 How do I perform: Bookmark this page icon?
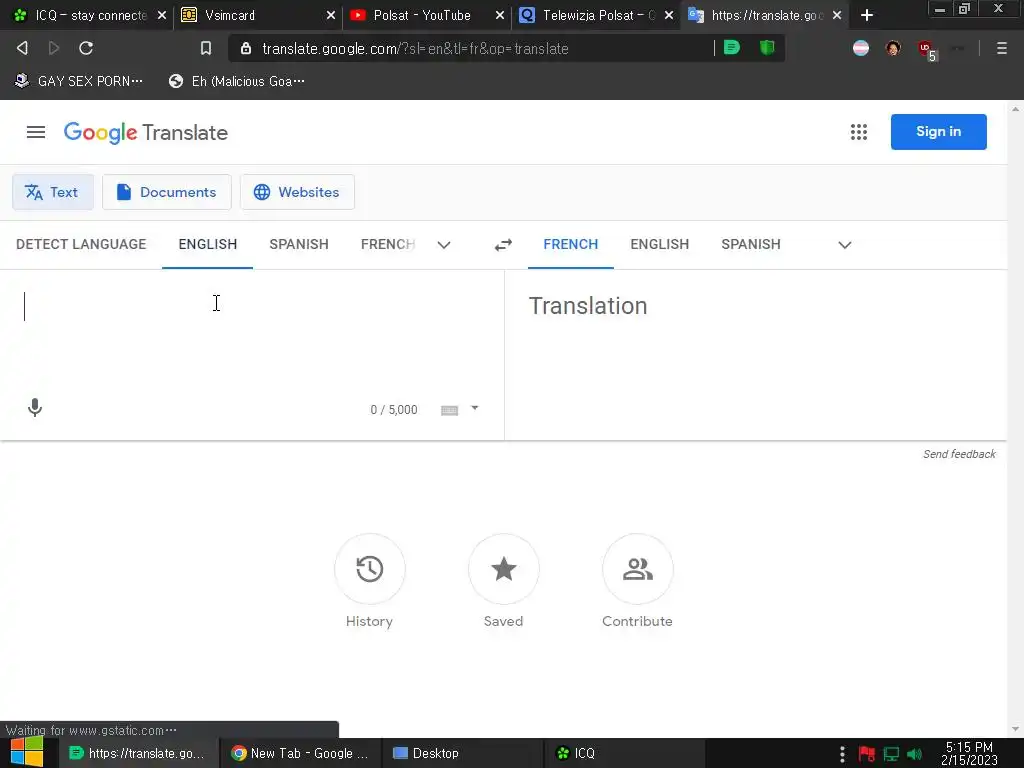tap(206, 48)
